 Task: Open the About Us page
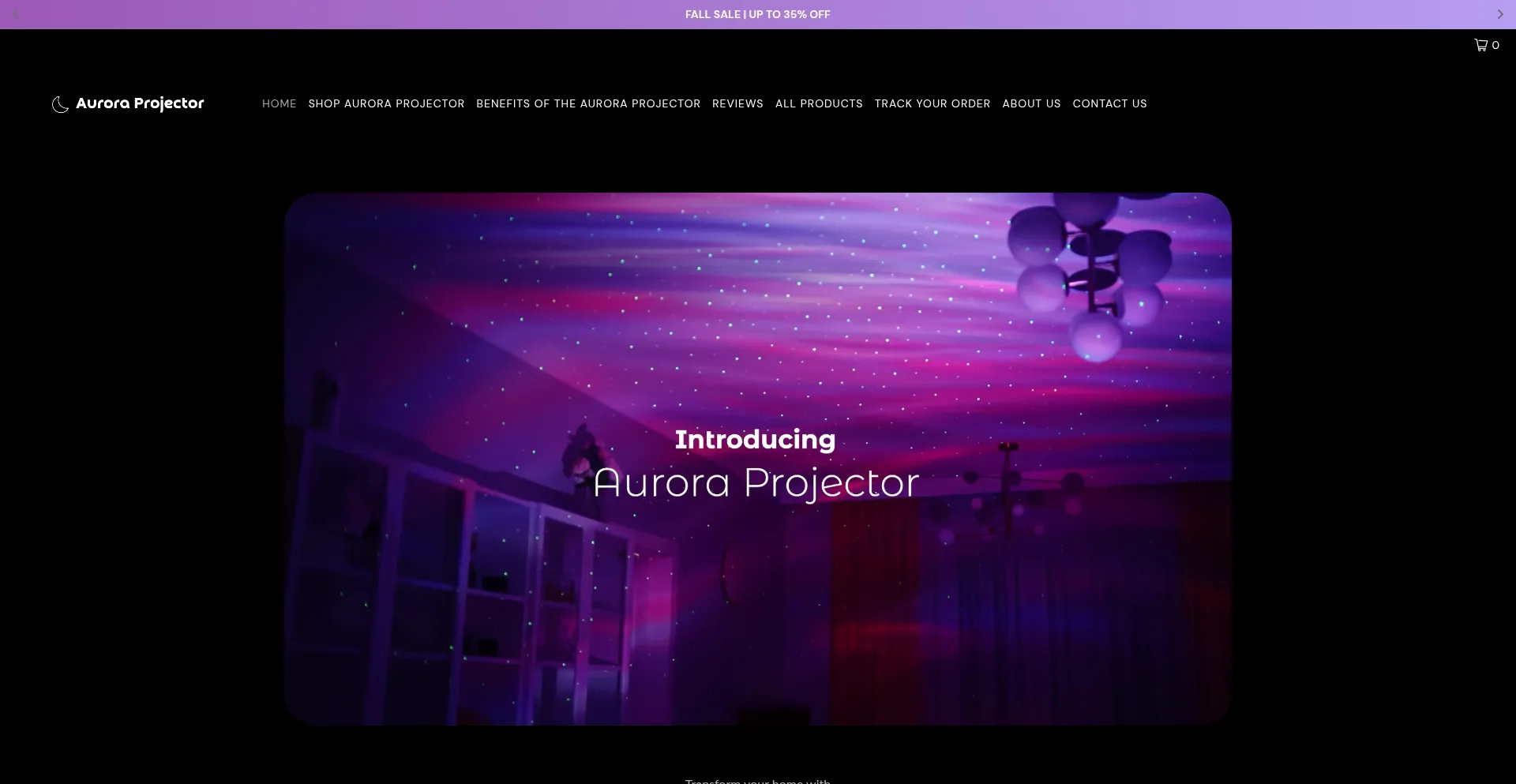tap(1031, 103)
